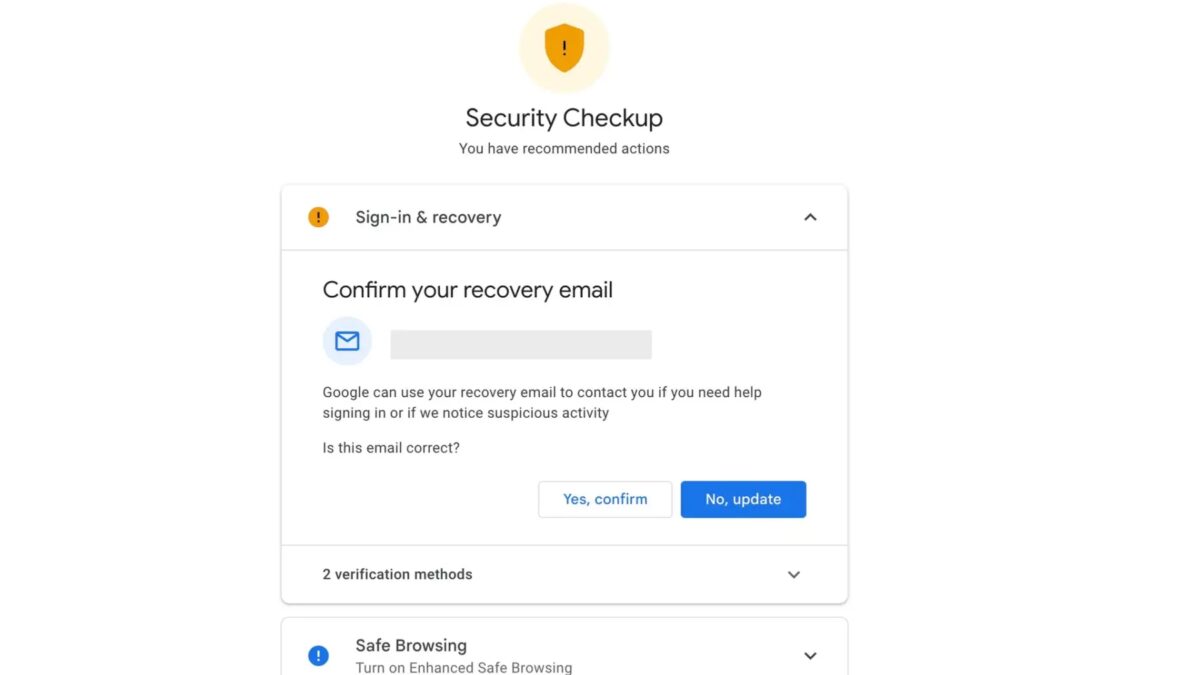Select the Confirm your recovery email heading
The height and width of the screenshot is (675, 1200).
click(x=467, y=289)
